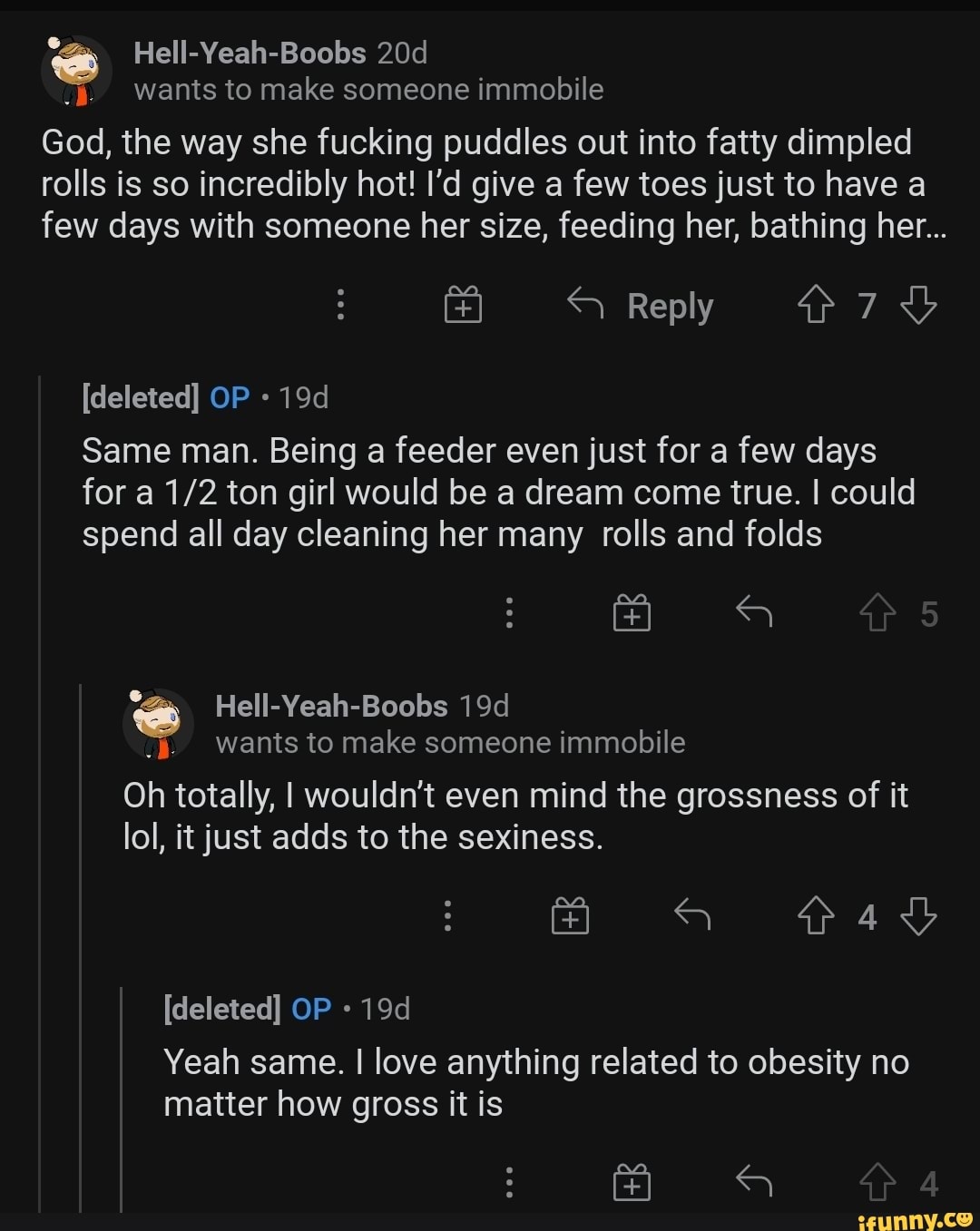Give an award to the top comment

463,306
